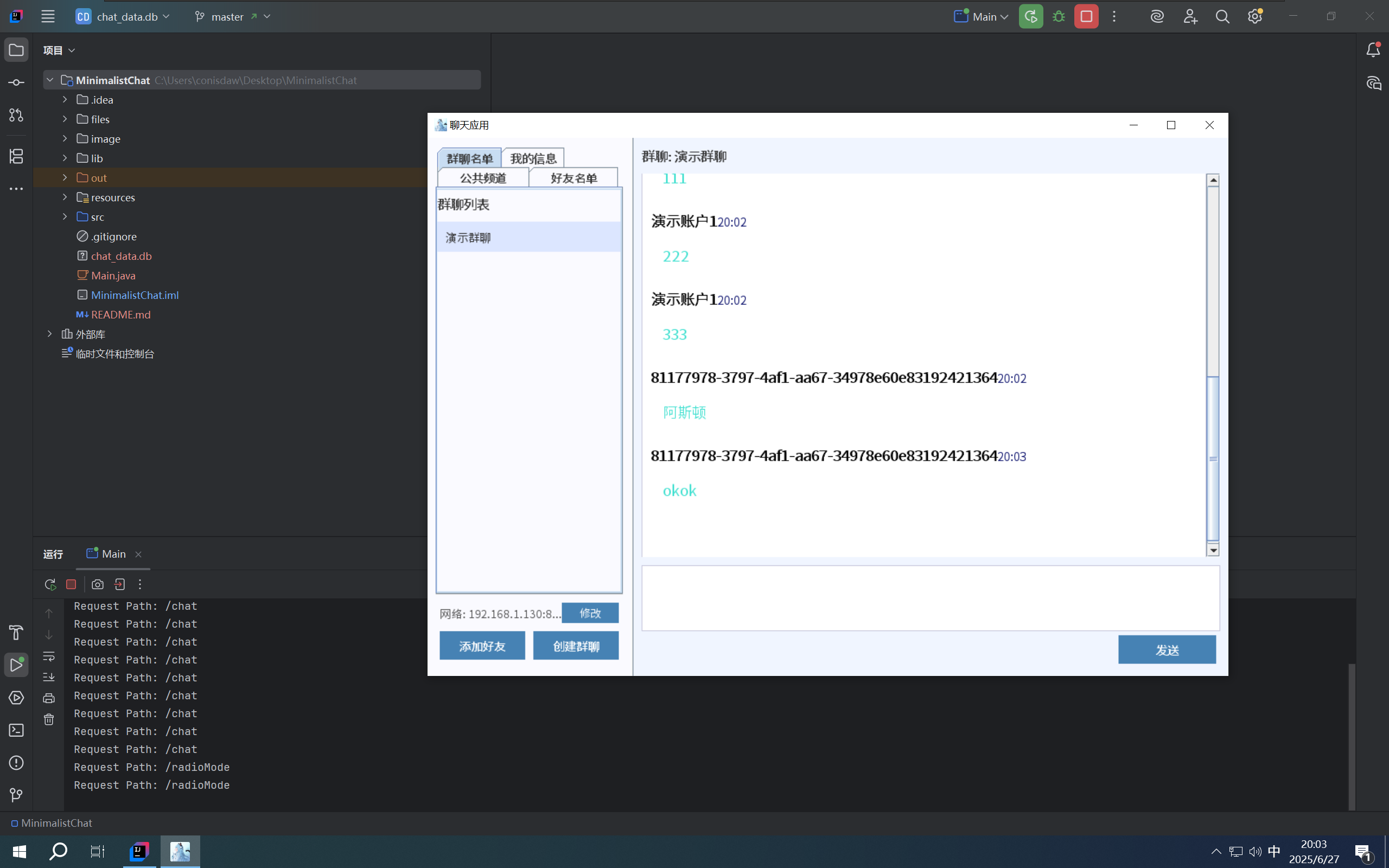Click the exit icon in Run panel toolbar
Image resolution: width=1389 pixels, height=868 pixels.
tap(119, 584)
